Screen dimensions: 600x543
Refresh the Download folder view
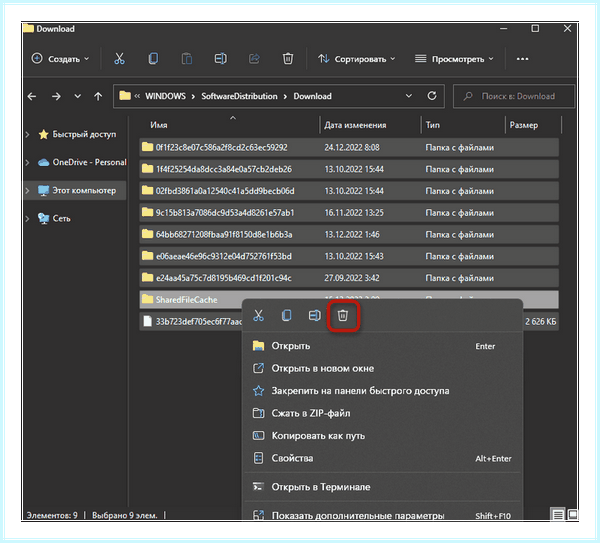(x=432, y=96)
